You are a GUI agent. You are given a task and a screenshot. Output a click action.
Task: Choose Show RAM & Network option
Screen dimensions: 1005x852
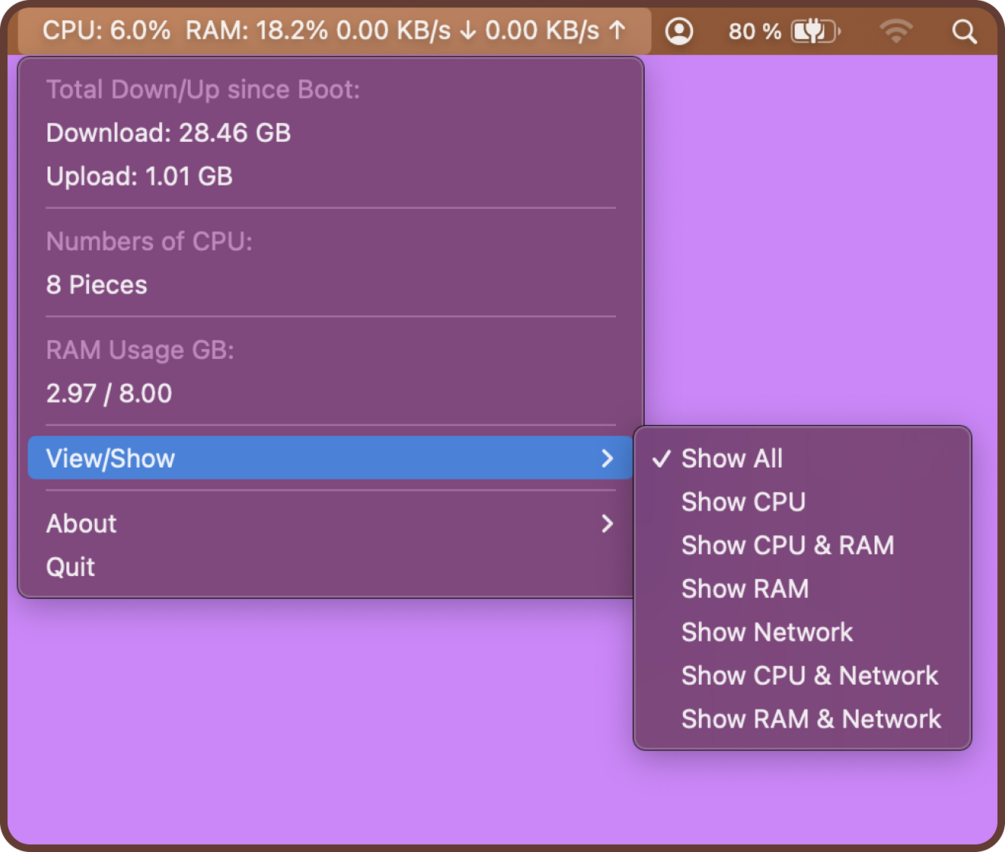pos(811,719)
